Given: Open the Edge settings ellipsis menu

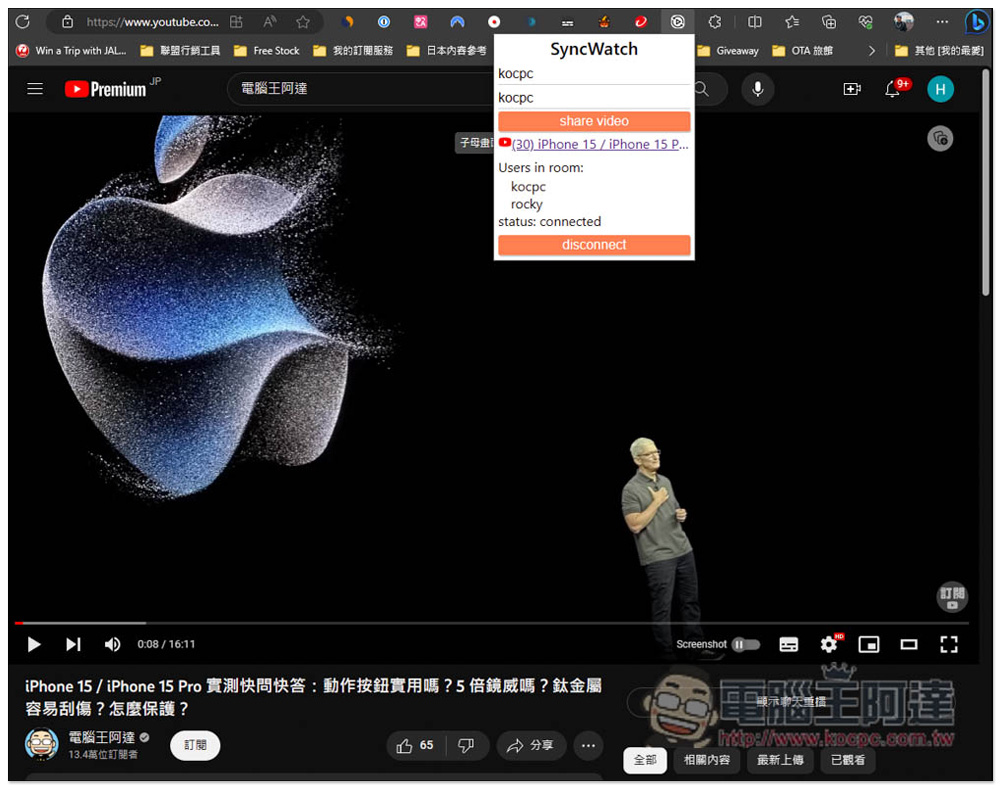Looking at the screenshot, I should [942, 22].
